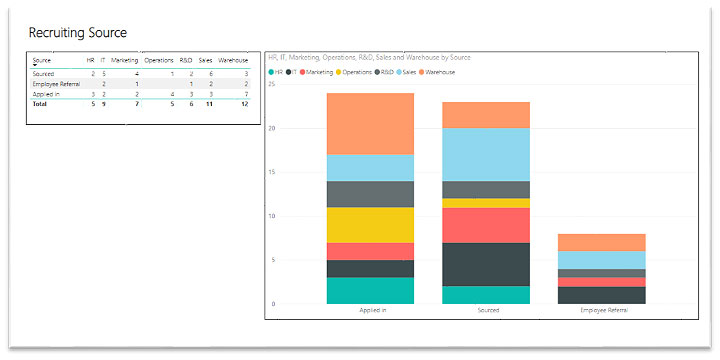Toggle sort arrow under Source column header
720x360 pixels.
click(x=34, y=65)
